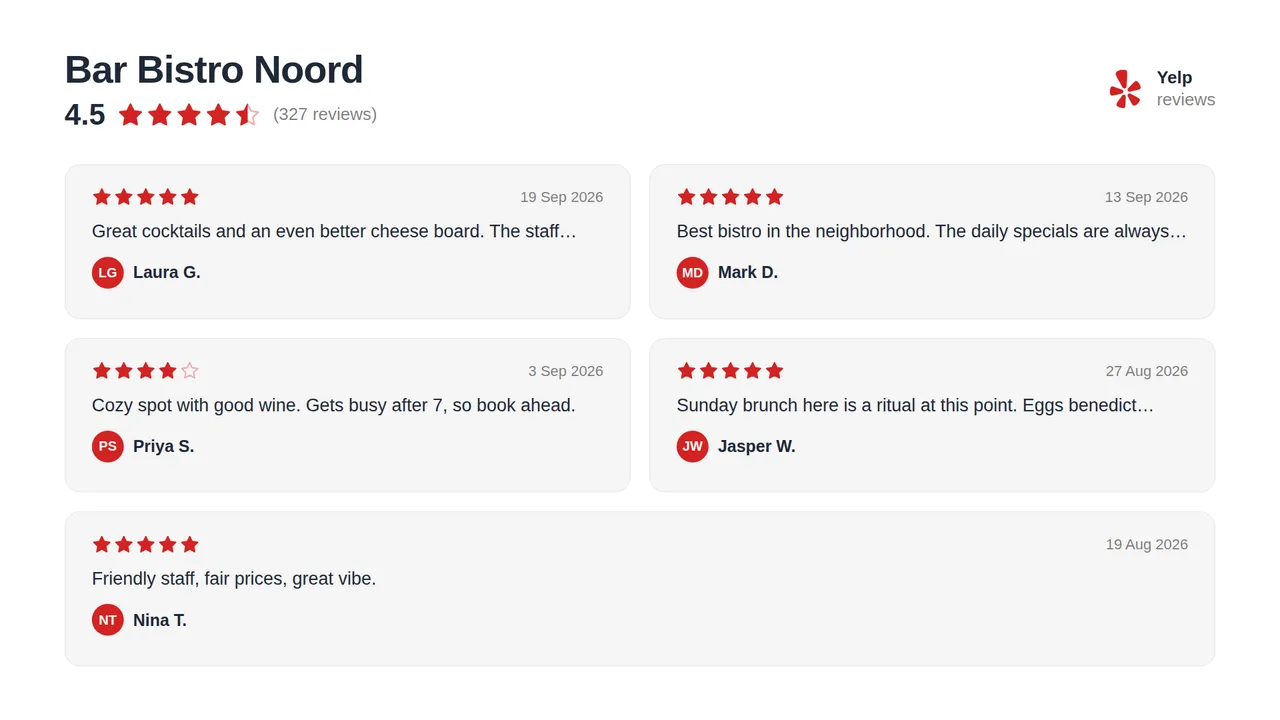Expand the truncated daily specials review text
1280x720 pixels.
click(x=932, y=231)
